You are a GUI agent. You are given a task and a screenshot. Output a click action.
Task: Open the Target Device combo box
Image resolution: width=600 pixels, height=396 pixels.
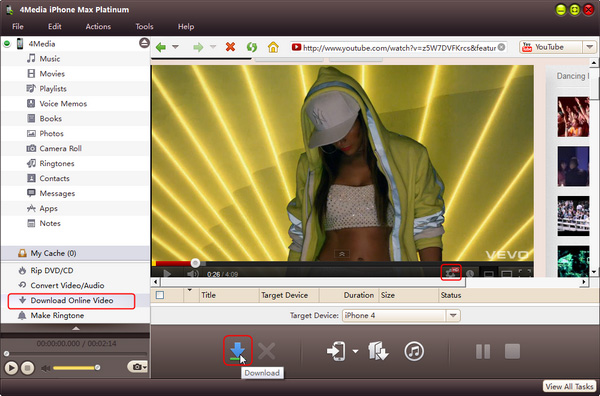coord(401,316)
